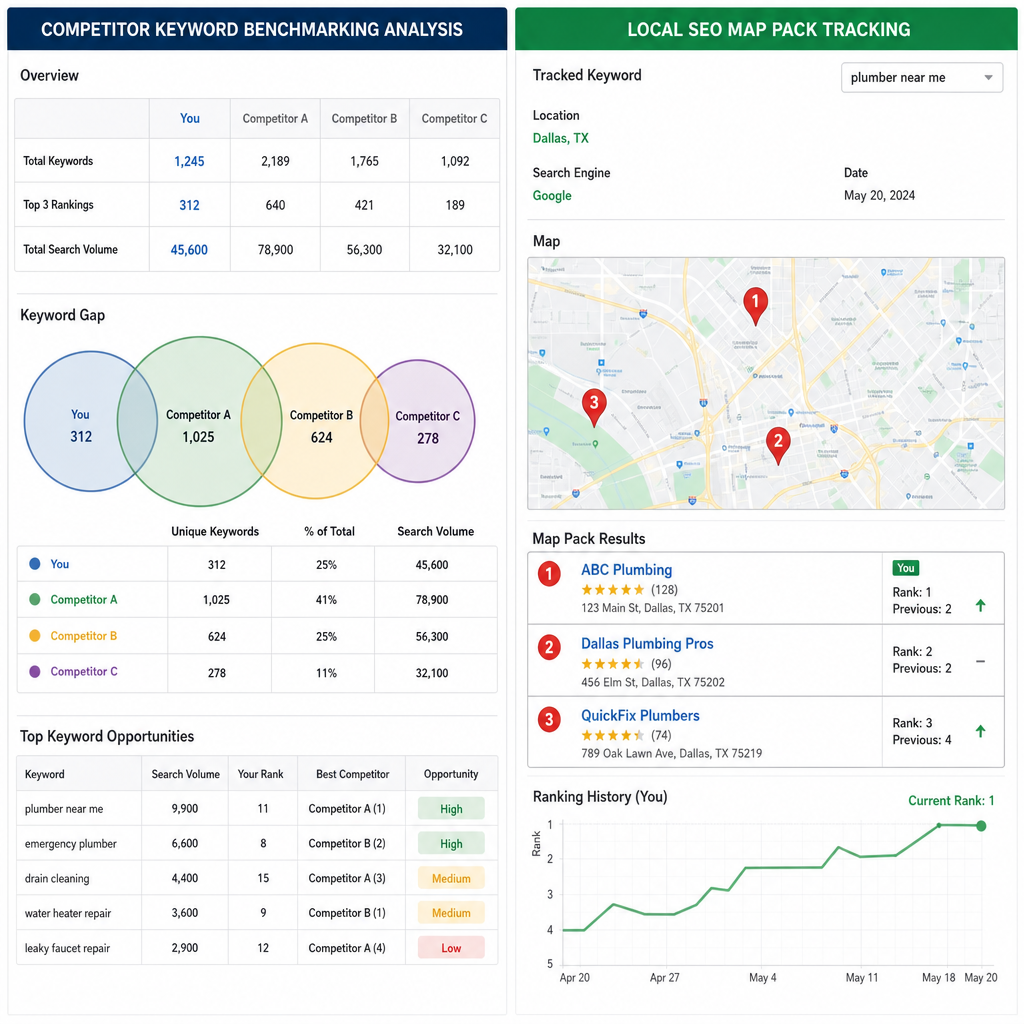This screenshot has width=1024, height=1024.
Task: Select the 'emergency plumber' keyword row
Action: [x=257, y=843]
